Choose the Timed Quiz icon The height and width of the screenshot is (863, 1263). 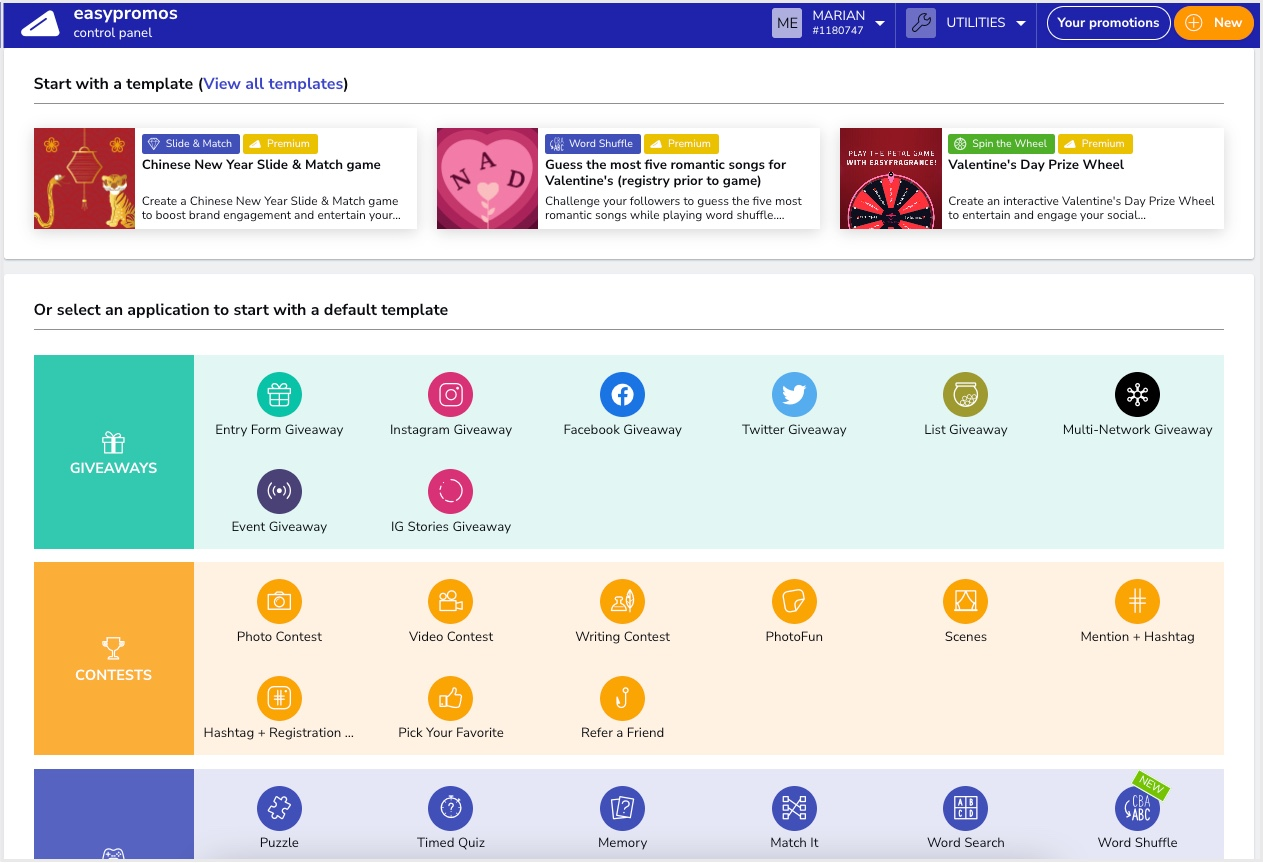click(x=451, y=808)
